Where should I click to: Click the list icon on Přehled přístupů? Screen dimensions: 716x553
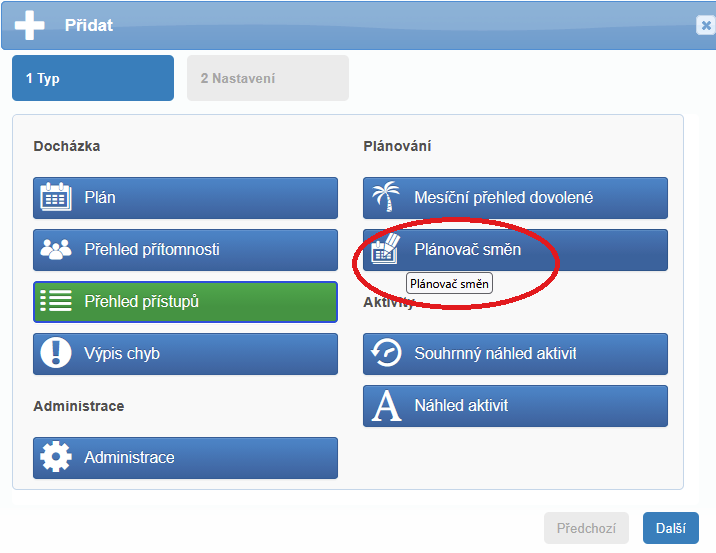click(56, 302)
